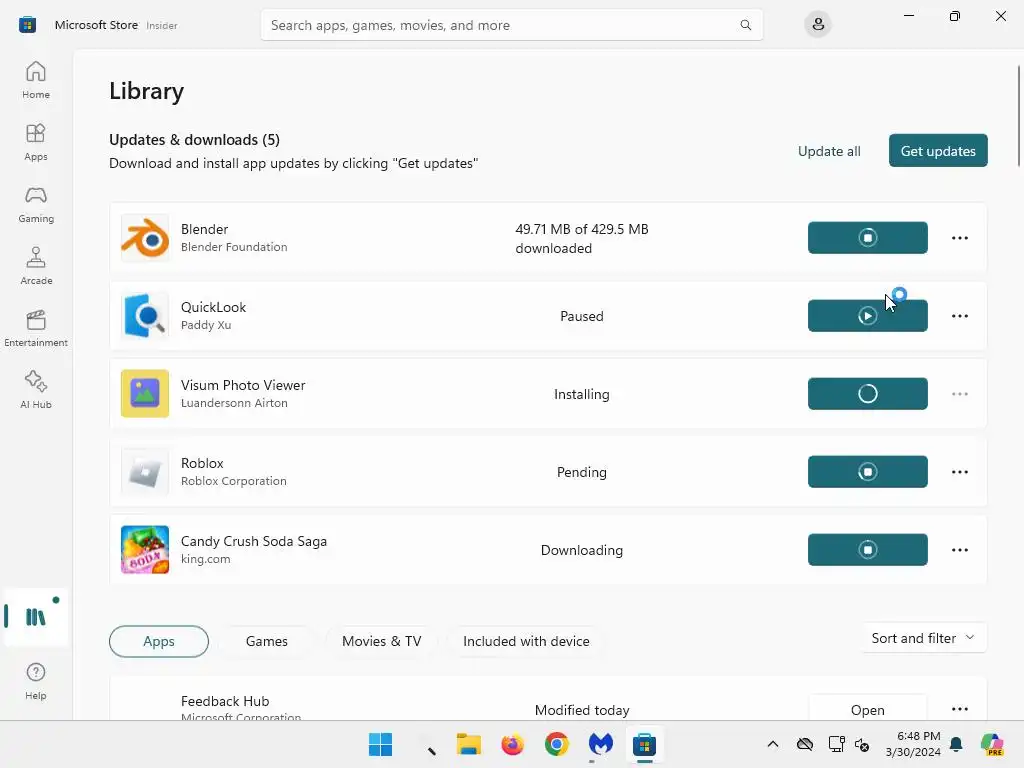Image resolution: width=1024 pixels, height=768 pixels.
Task: Open File Explorer from the taskbar
Action: coord(468,744)
